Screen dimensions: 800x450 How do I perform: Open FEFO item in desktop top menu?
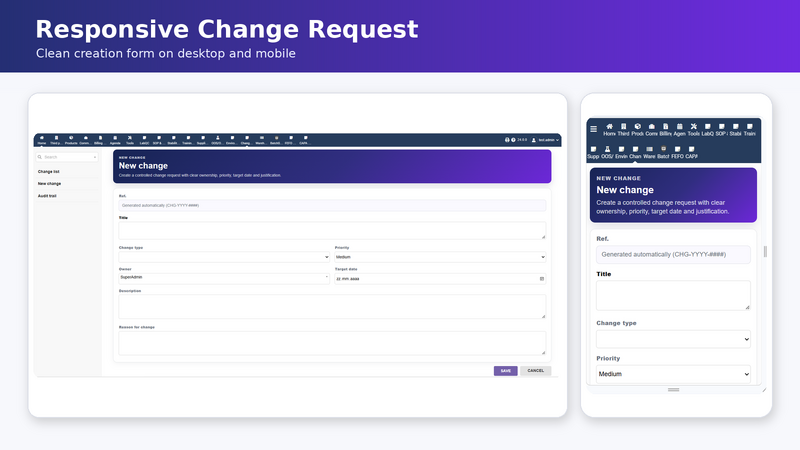[291, 140]
